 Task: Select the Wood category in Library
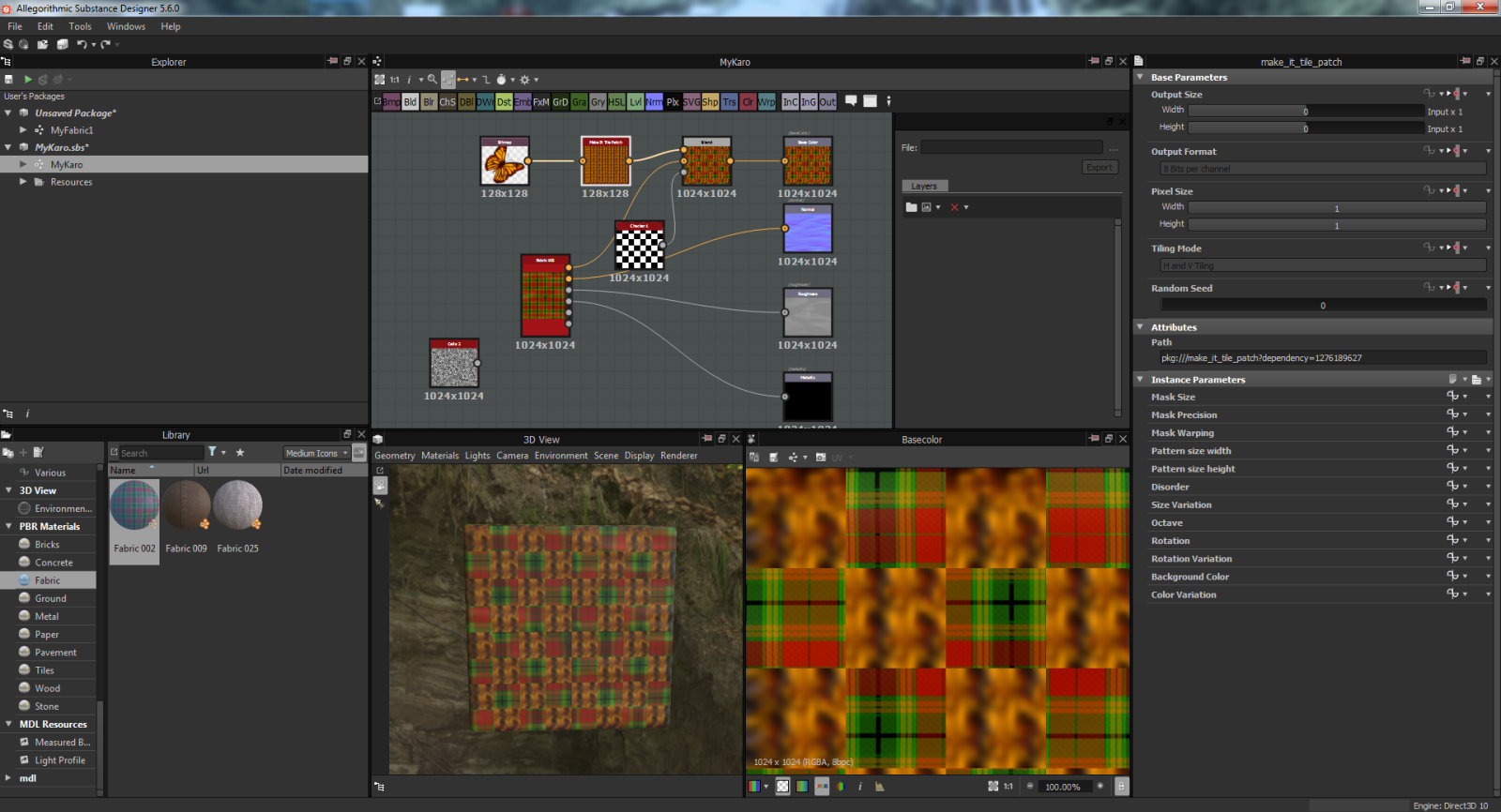click(x=48, y=688)
